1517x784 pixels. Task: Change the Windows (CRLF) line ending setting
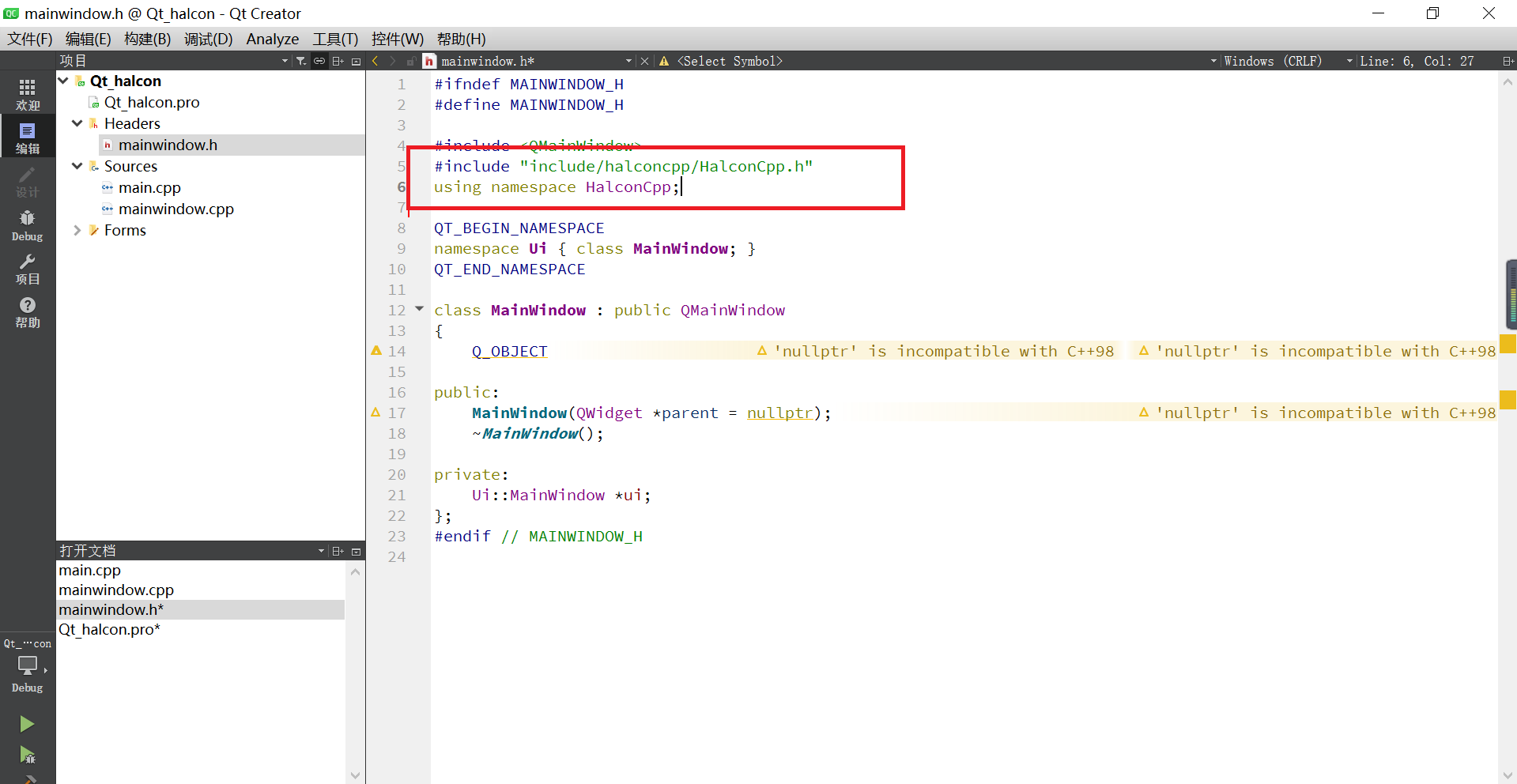pos(1273,60)
